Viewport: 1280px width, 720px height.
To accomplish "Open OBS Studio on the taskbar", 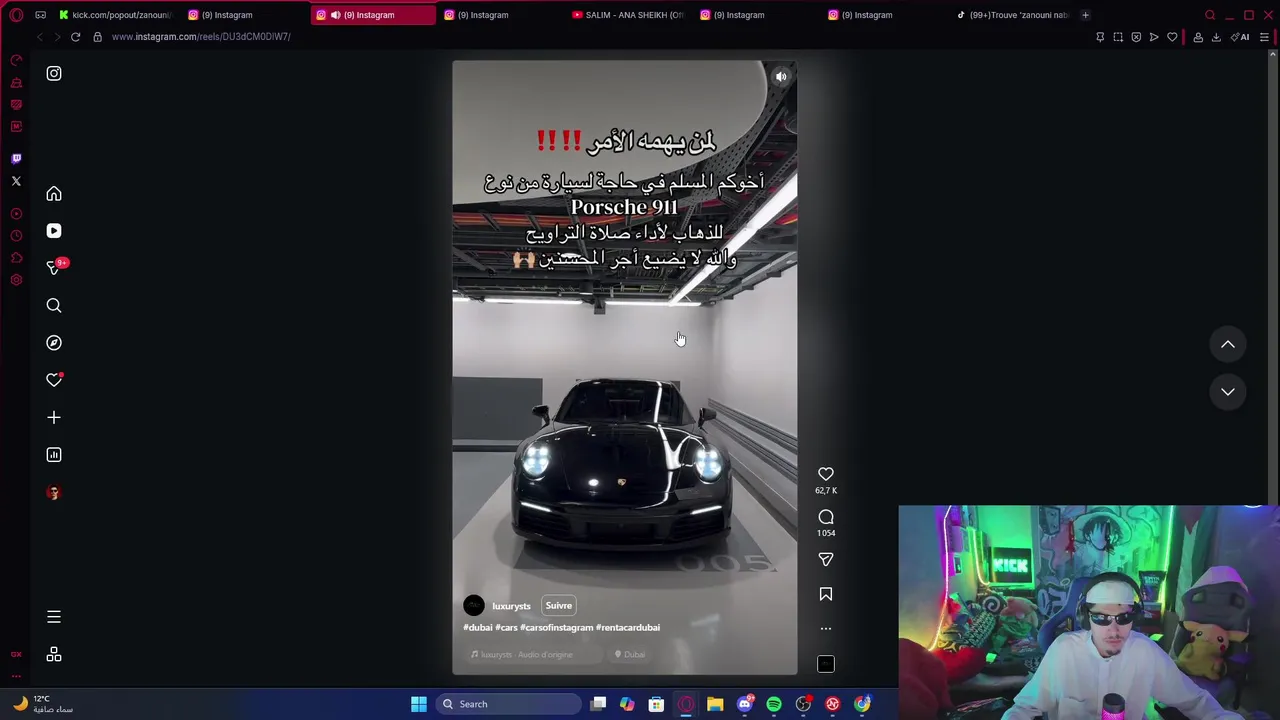I will click(x=803, y=704).
